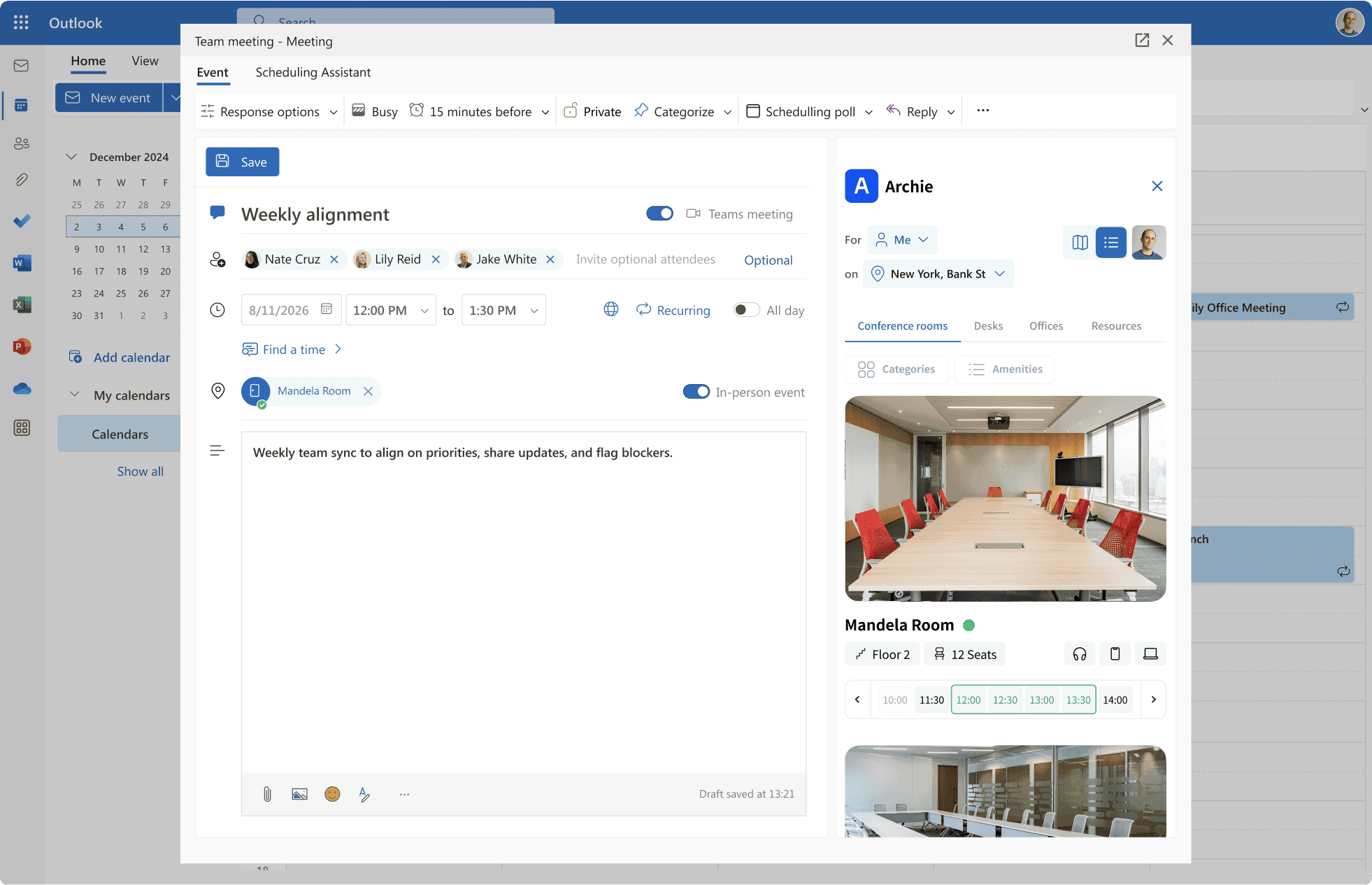Turn off the In-person event toggle
The image size is (1372, 885).
click(x=696, y=392)
